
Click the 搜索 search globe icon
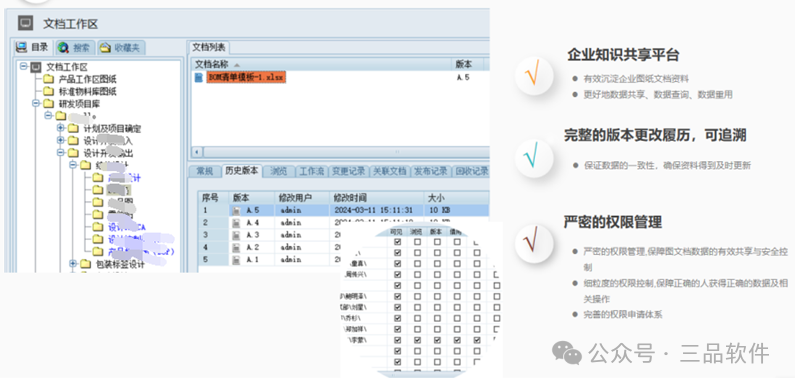[x=63, y=48]
